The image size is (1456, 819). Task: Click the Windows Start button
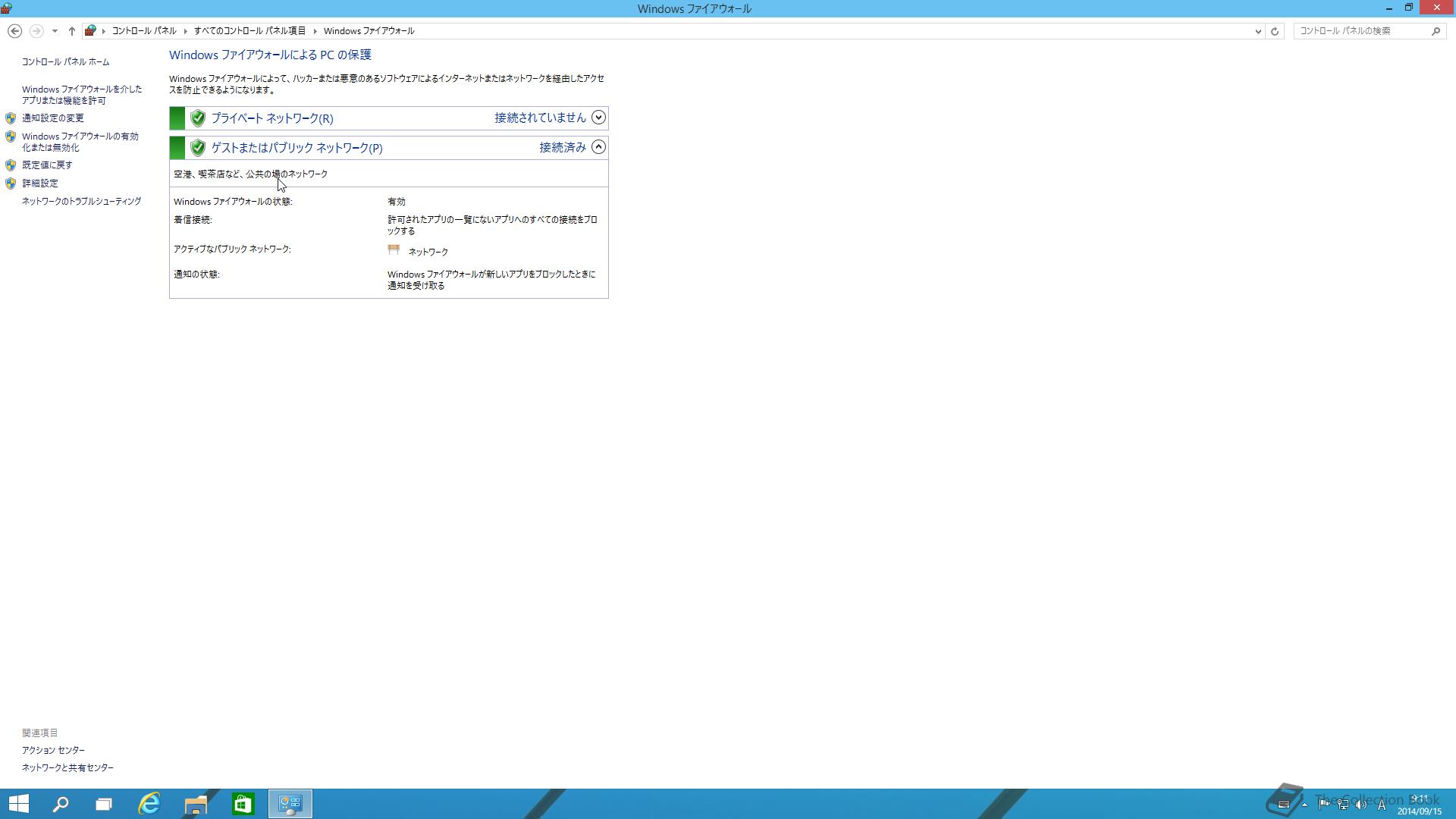[x=19, y=804]
